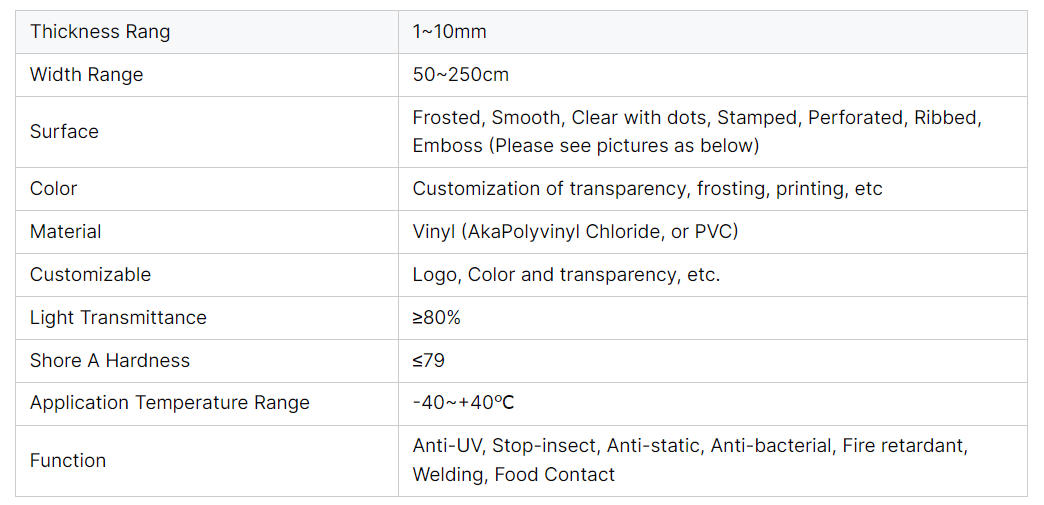
Task: Click the Material row label
Action: [x=65, y=232]
